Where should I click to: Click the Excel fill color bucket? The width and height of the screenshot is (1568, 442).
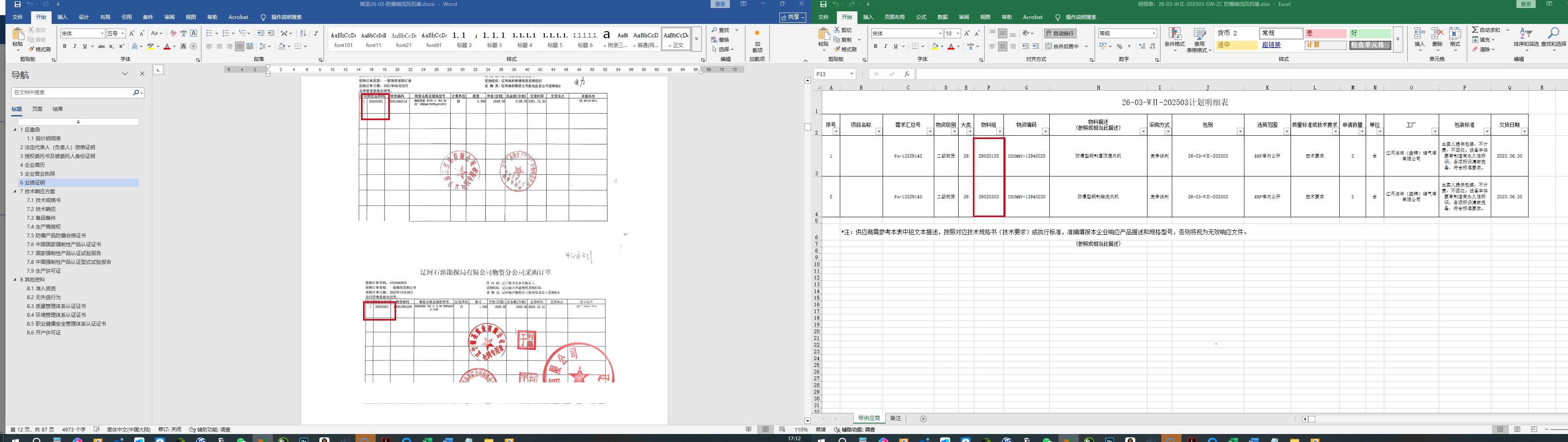(934, 46)
